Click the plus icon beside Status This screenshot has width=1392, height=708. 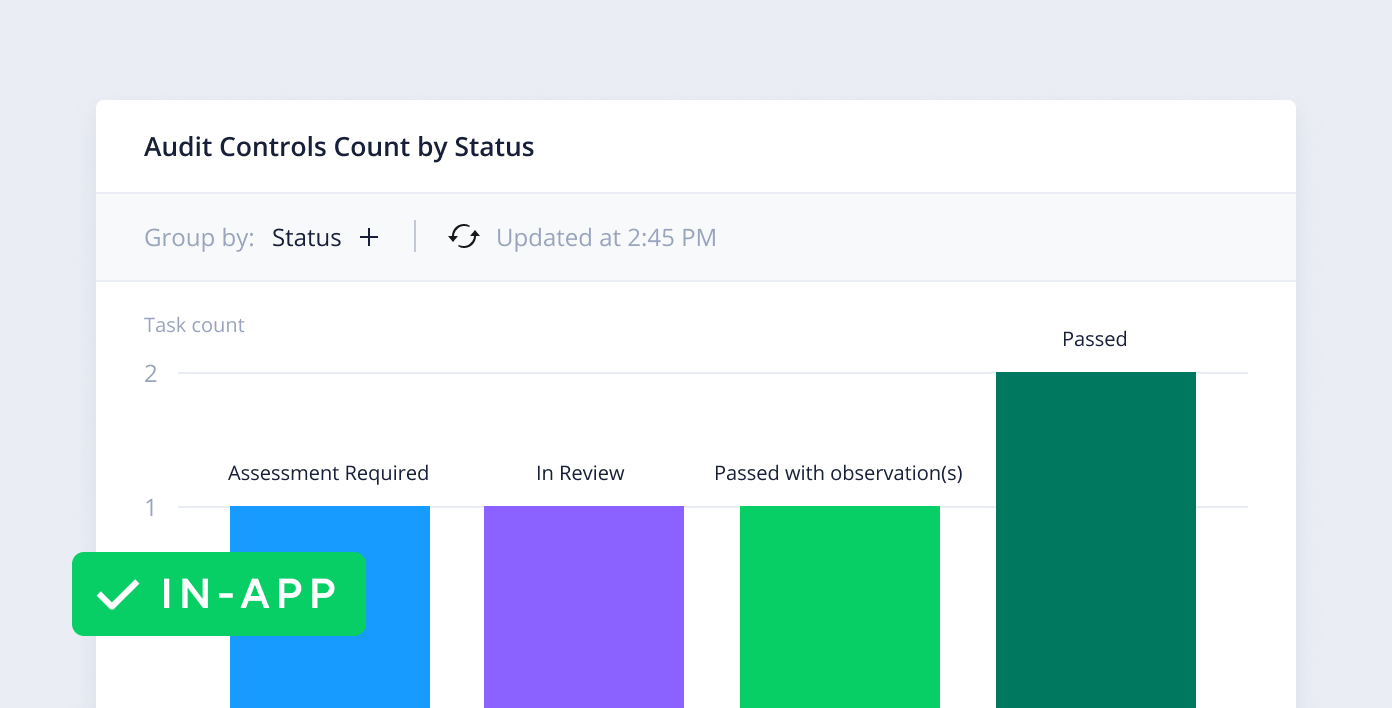tap(369, 238)
